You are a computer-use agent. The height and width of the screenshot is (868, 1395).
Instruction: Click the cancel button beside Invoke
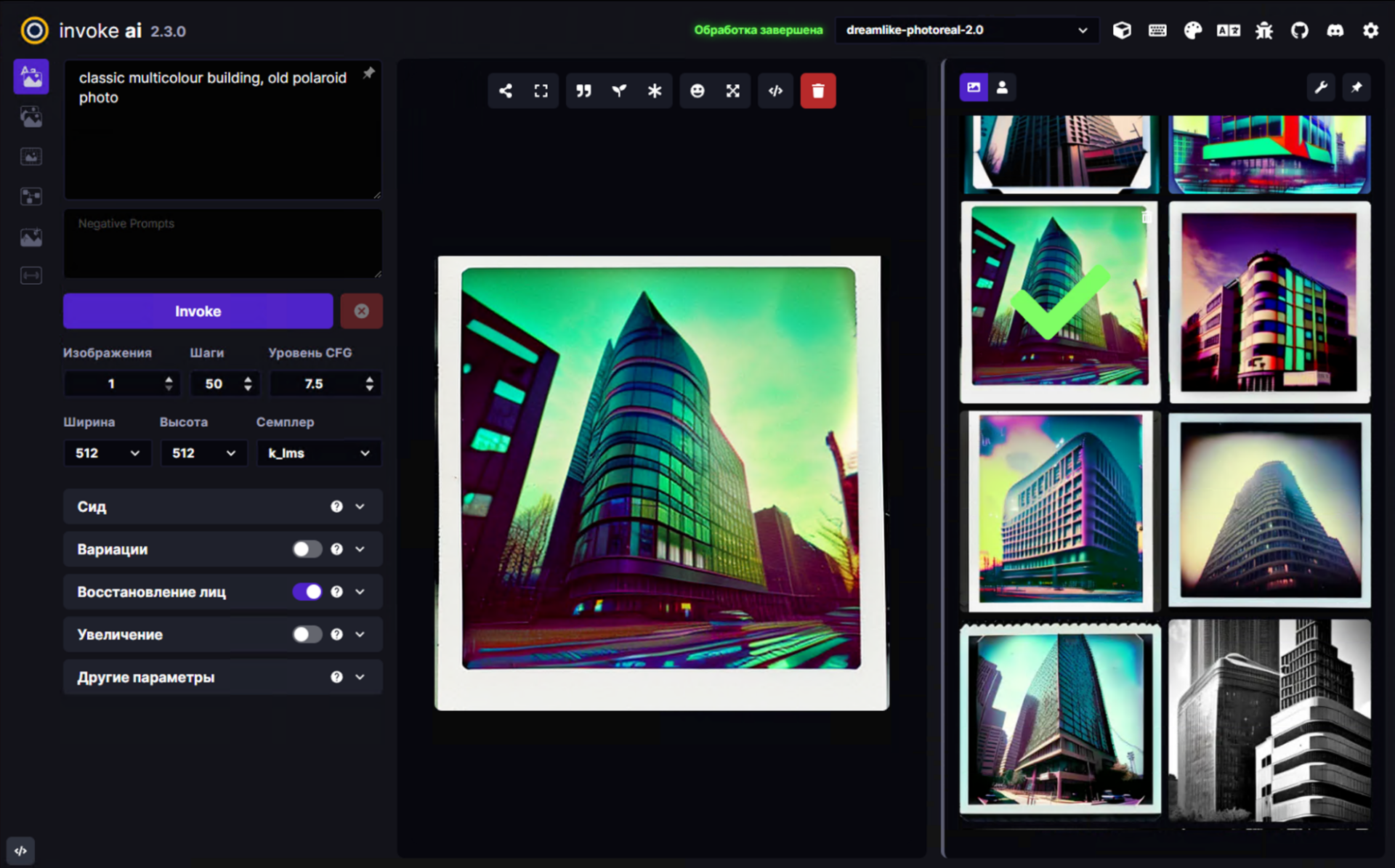(361, 312)
